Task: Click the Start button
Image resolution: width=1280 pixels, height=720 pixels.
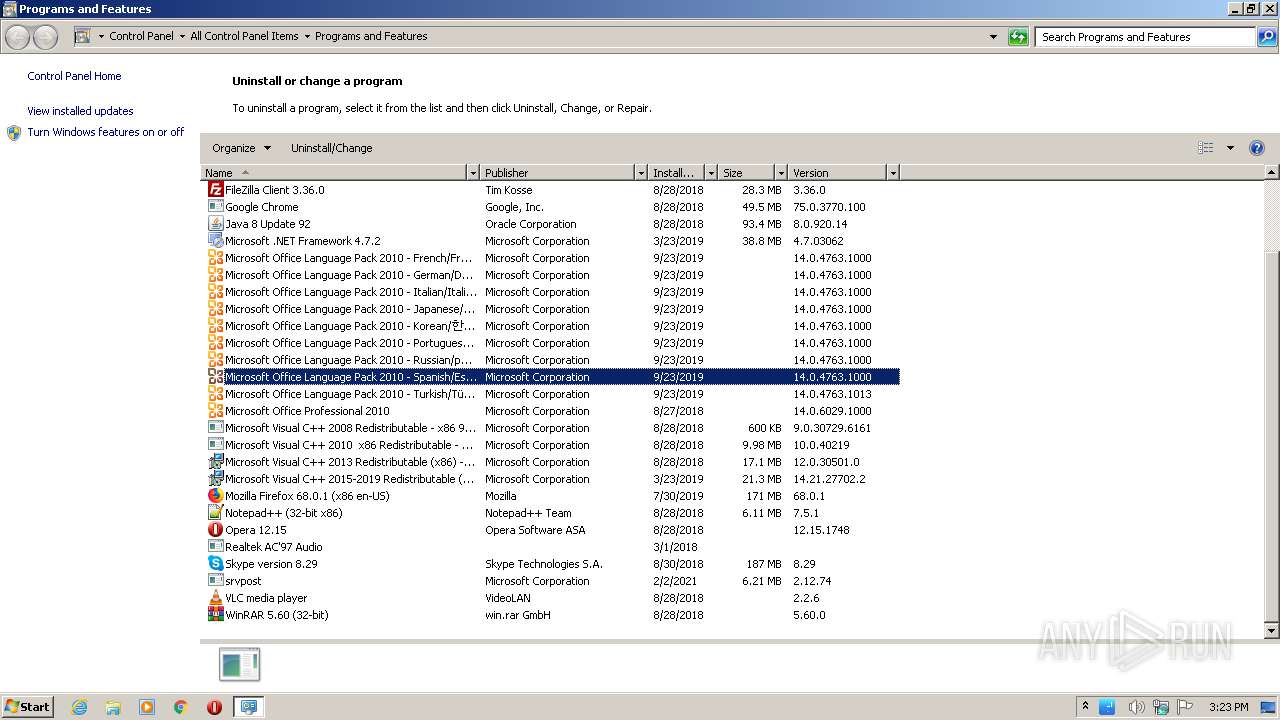Action: click(x=27, y=707)
